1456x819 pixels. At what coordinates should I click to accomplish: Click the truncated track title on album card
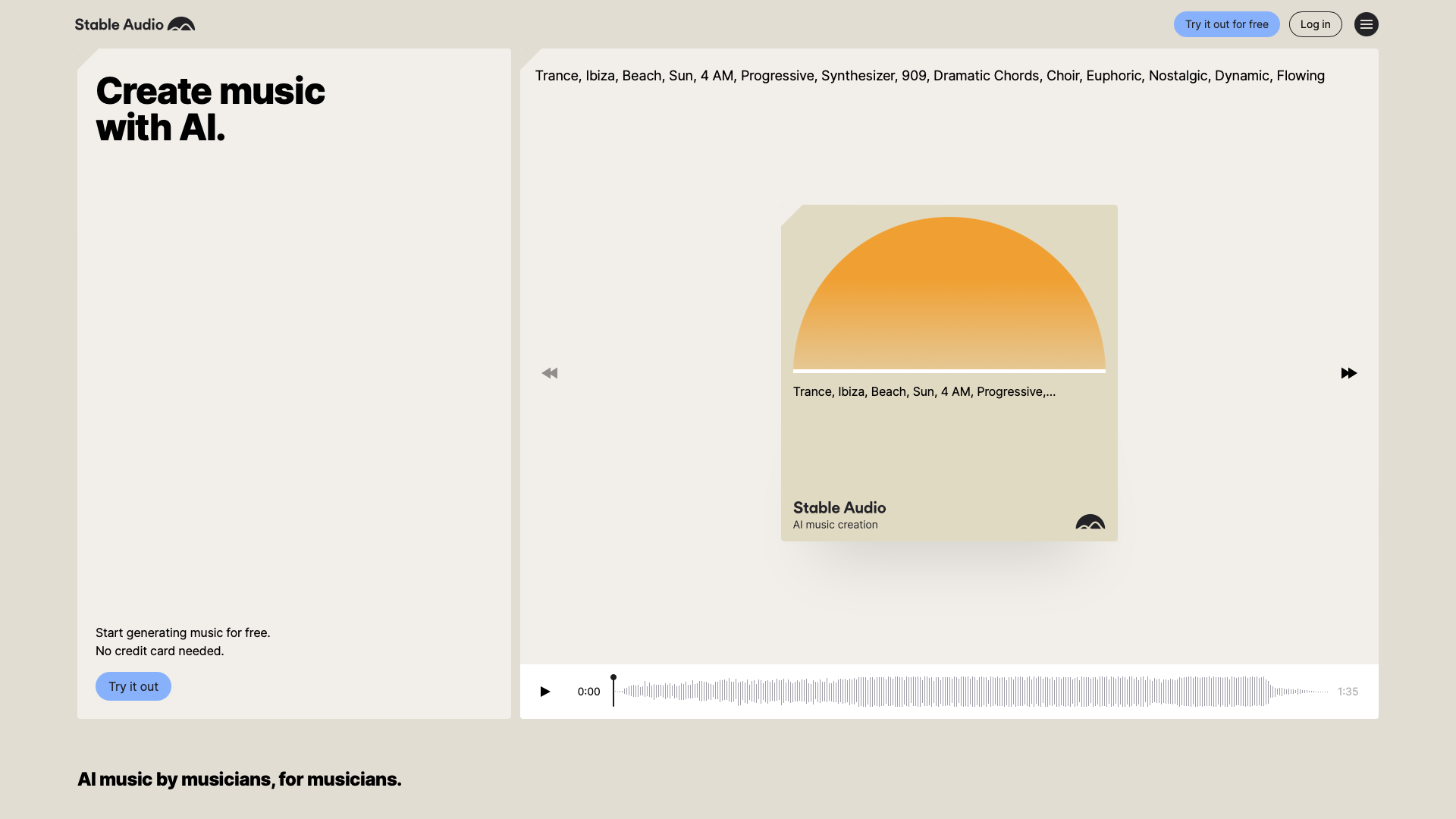click(x=924, y=391)
